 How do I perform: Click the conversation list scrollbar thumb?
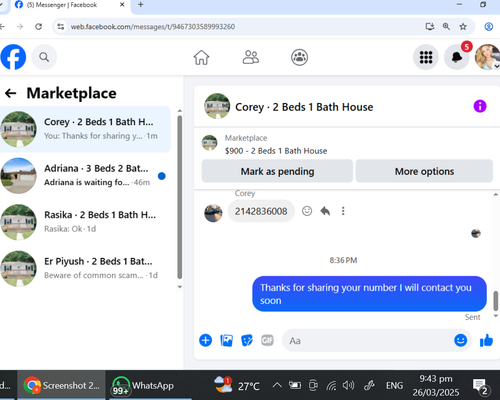180,197
